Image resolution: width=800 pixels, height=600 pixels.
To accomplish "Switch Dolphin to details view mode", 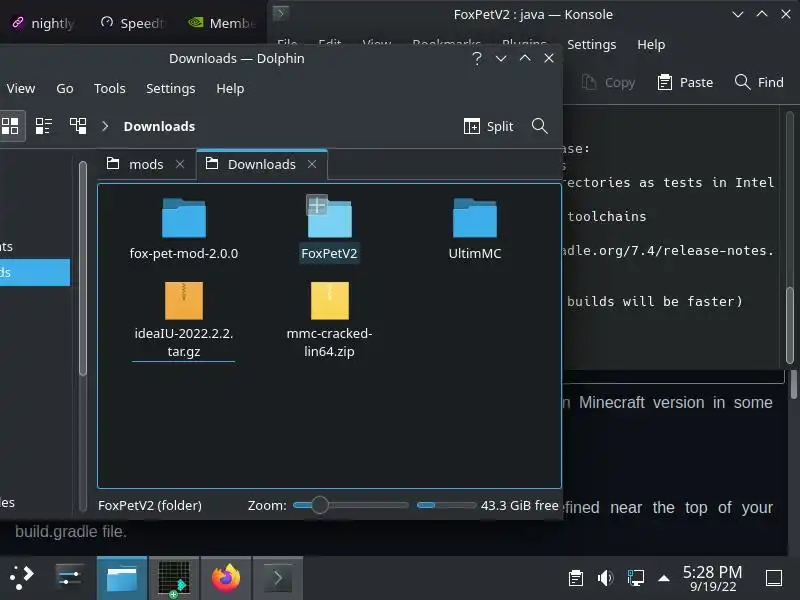I will (78, 126).
